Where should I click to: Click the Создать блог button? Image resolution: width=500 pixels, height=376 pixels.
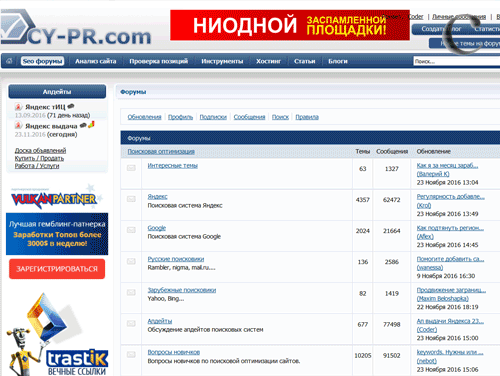441,29
